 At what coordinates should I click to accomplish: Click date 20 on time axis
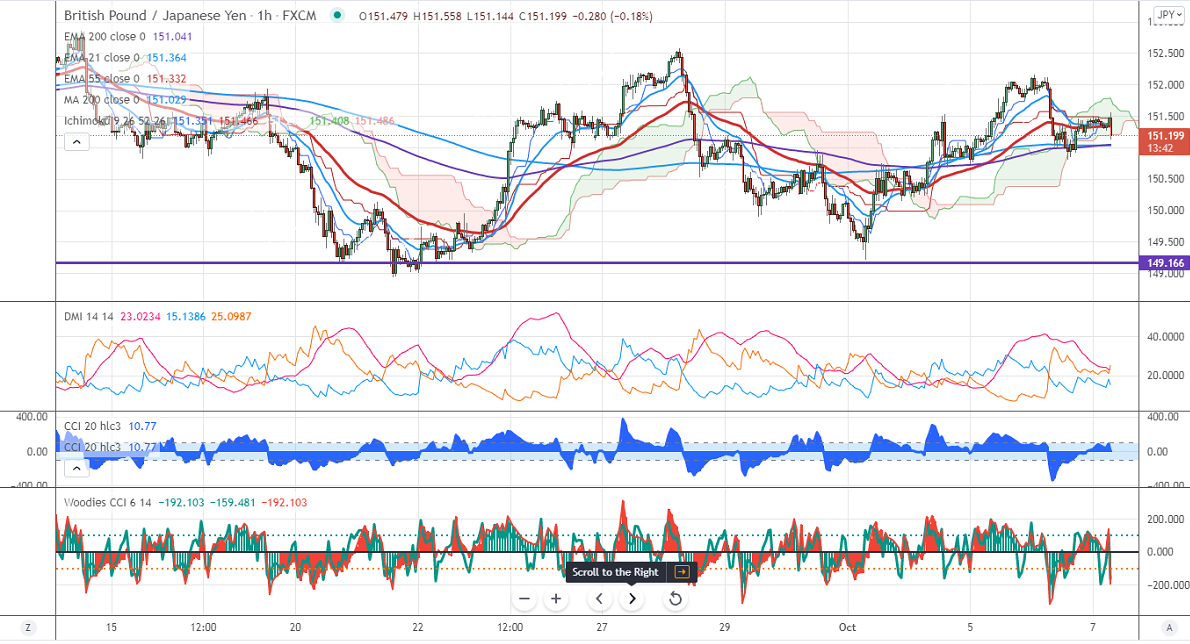(x=295, y=627)
